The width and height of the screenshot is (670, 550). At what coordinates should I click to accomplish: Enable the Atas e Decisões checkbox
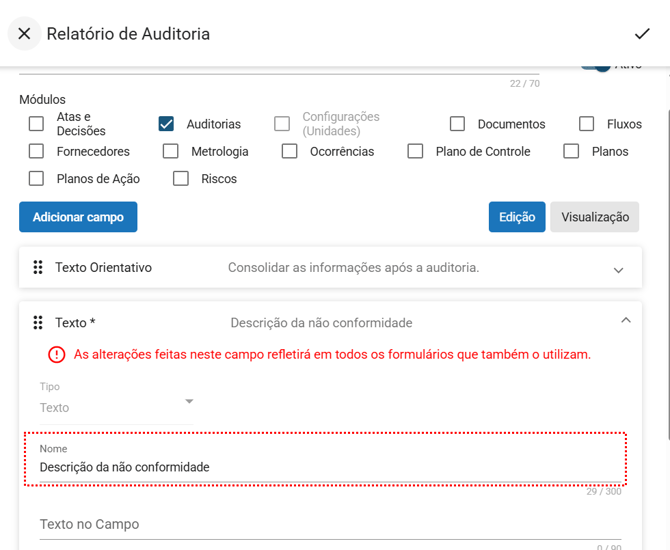tap(37, 124)
